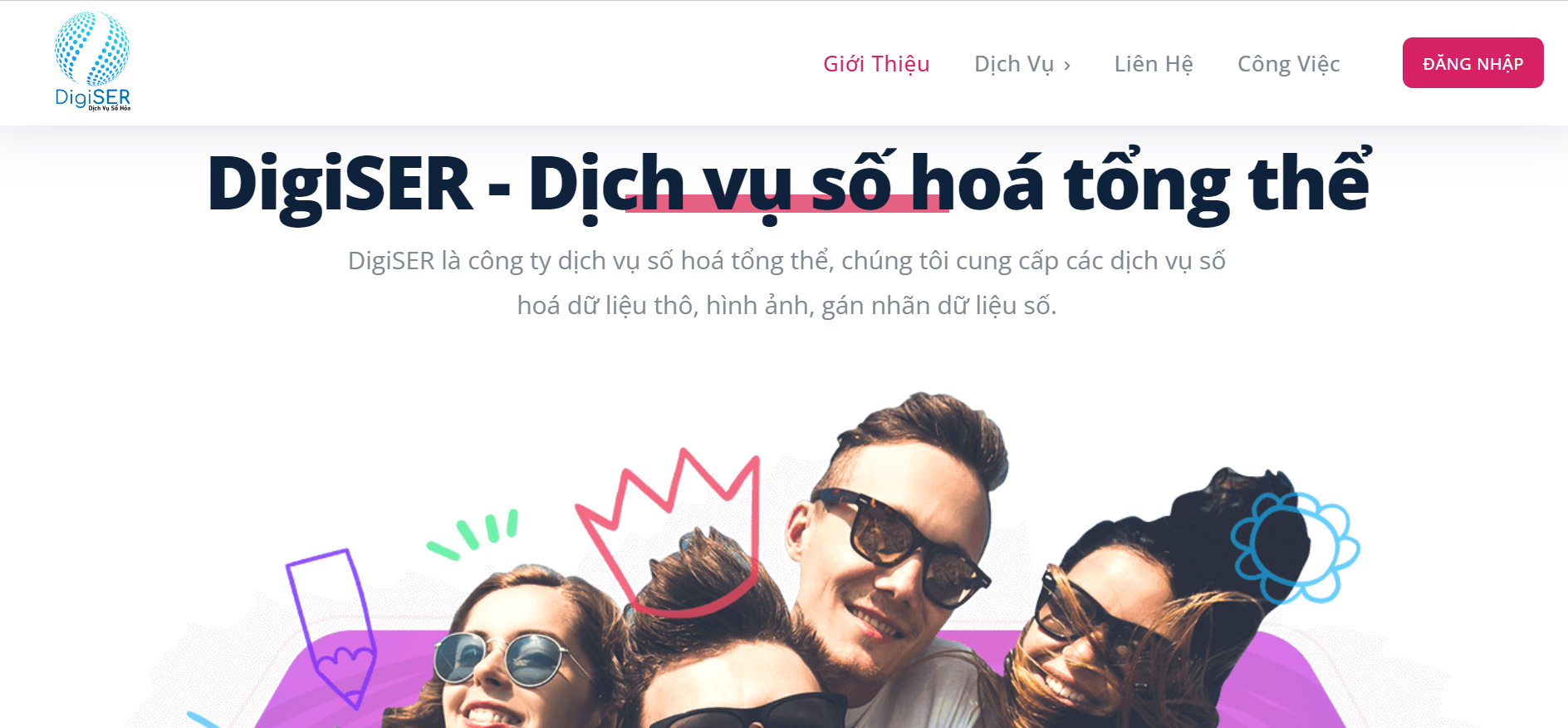Click the chevron next to Dịch Vụ
The width and height of the screenshot is (1568, 728).
point(1066,66)
